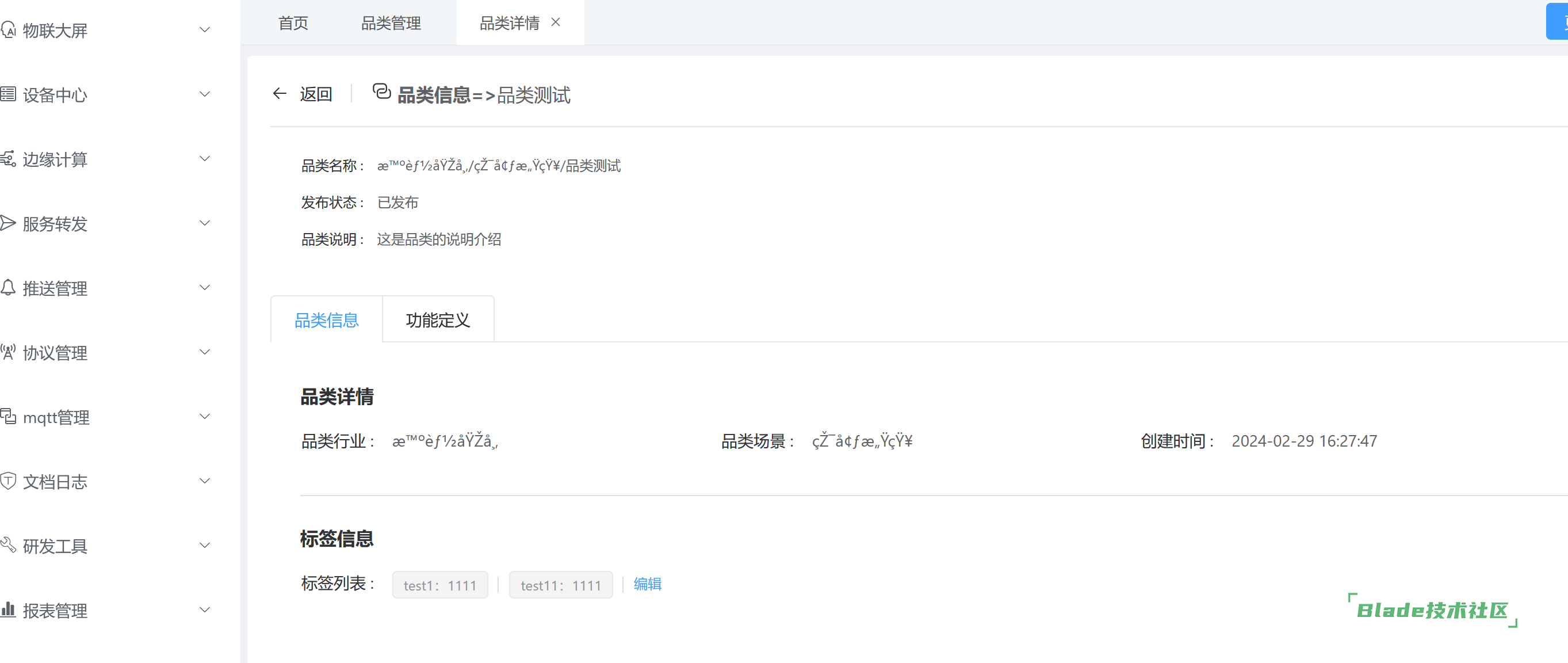Image resolution: width=1568 pixels, height=663 pixels.
Task: Click the back arrow icon
Action: (280, 94)
